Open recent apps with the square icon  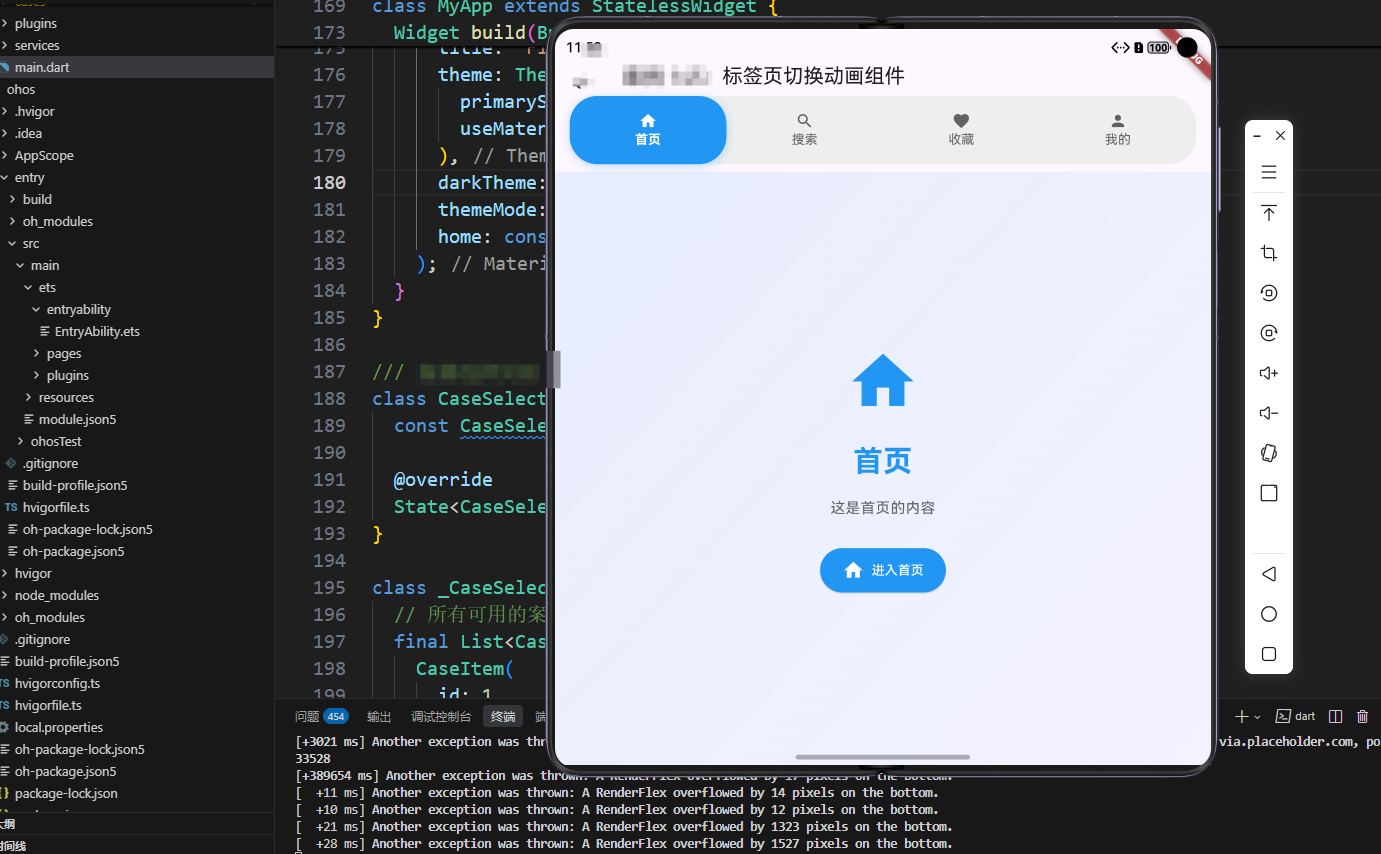(1269, 654)
